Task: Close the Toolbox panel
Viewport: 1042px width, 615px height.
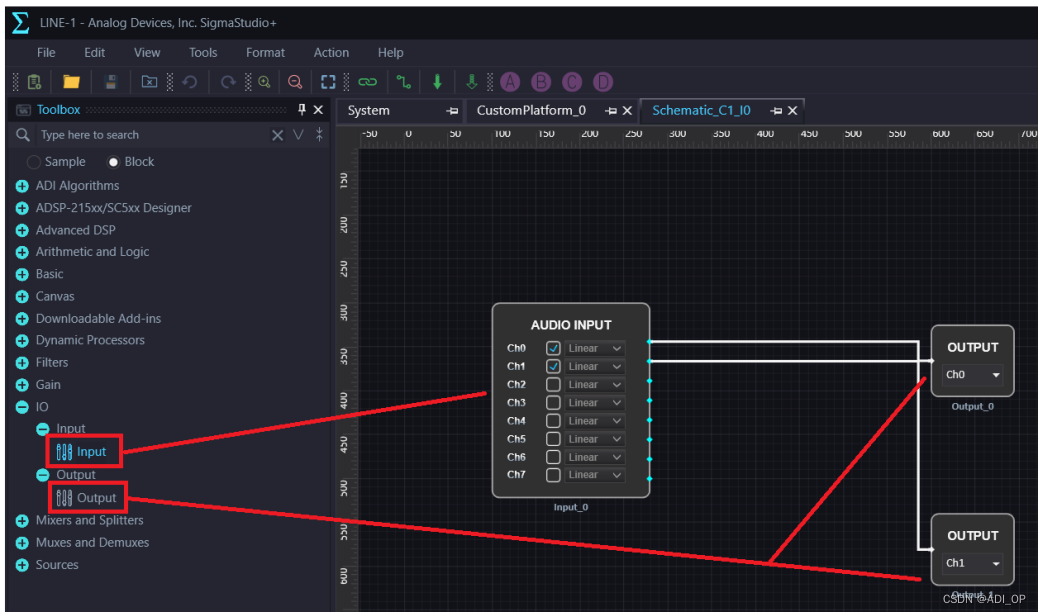Action: (318, 110)
